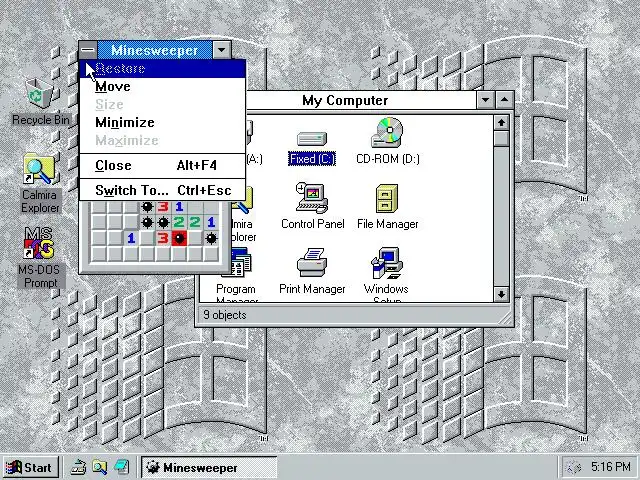The image size is (640, 480).
Task: Open Print Manager in My Computer
Action: click(x=312, y=271)
